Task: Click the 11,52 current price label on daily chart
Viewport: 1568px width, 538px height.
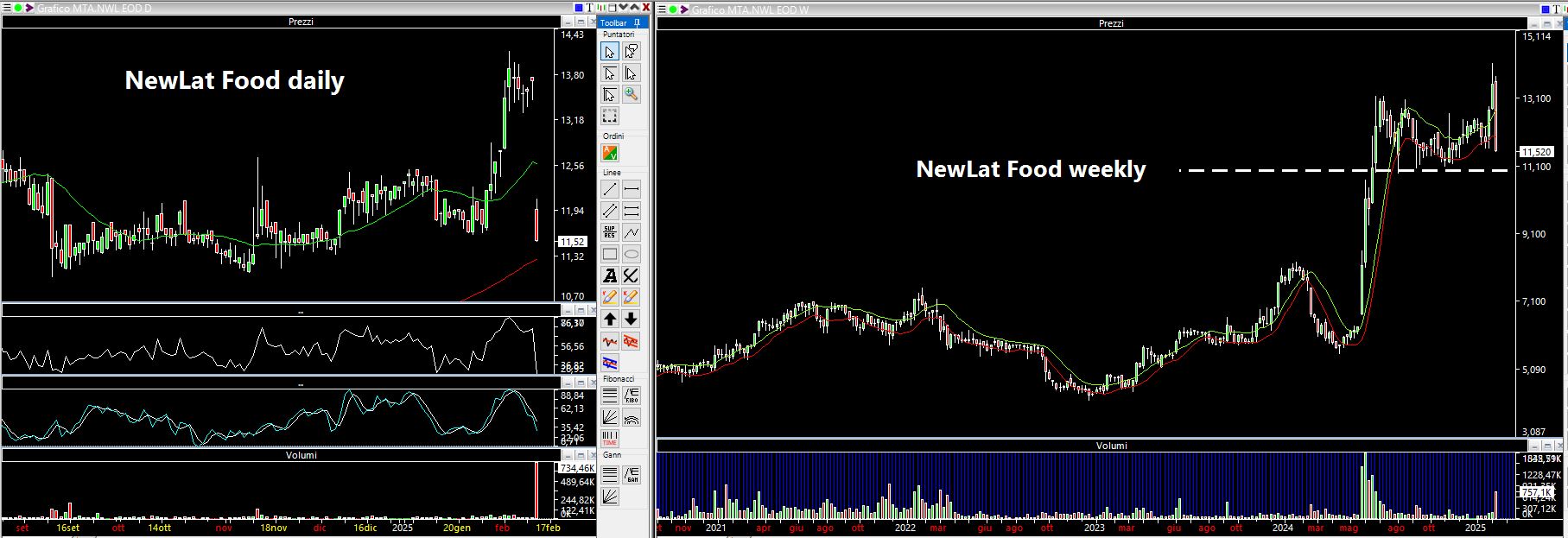Action: pyautogui.click(x=574, y=242)
